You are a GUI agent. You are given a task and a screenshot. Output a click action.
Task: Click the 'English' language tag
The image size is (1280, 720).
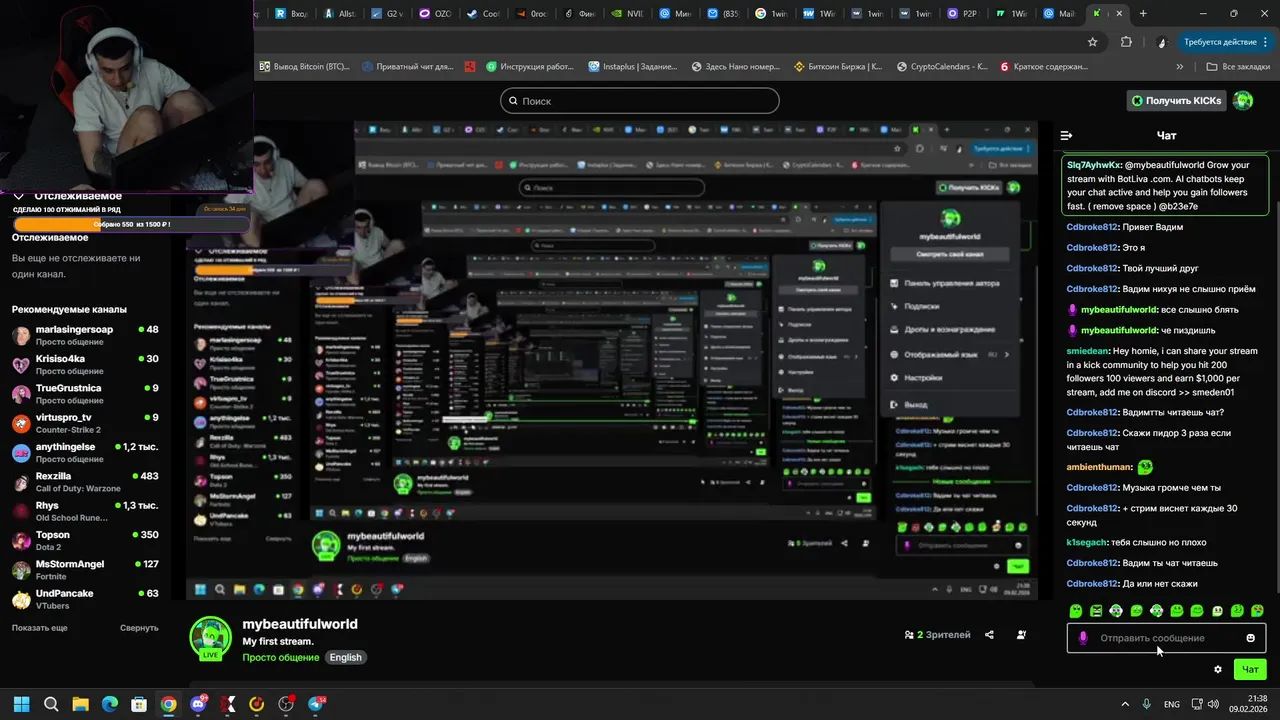tap(345, 657)
